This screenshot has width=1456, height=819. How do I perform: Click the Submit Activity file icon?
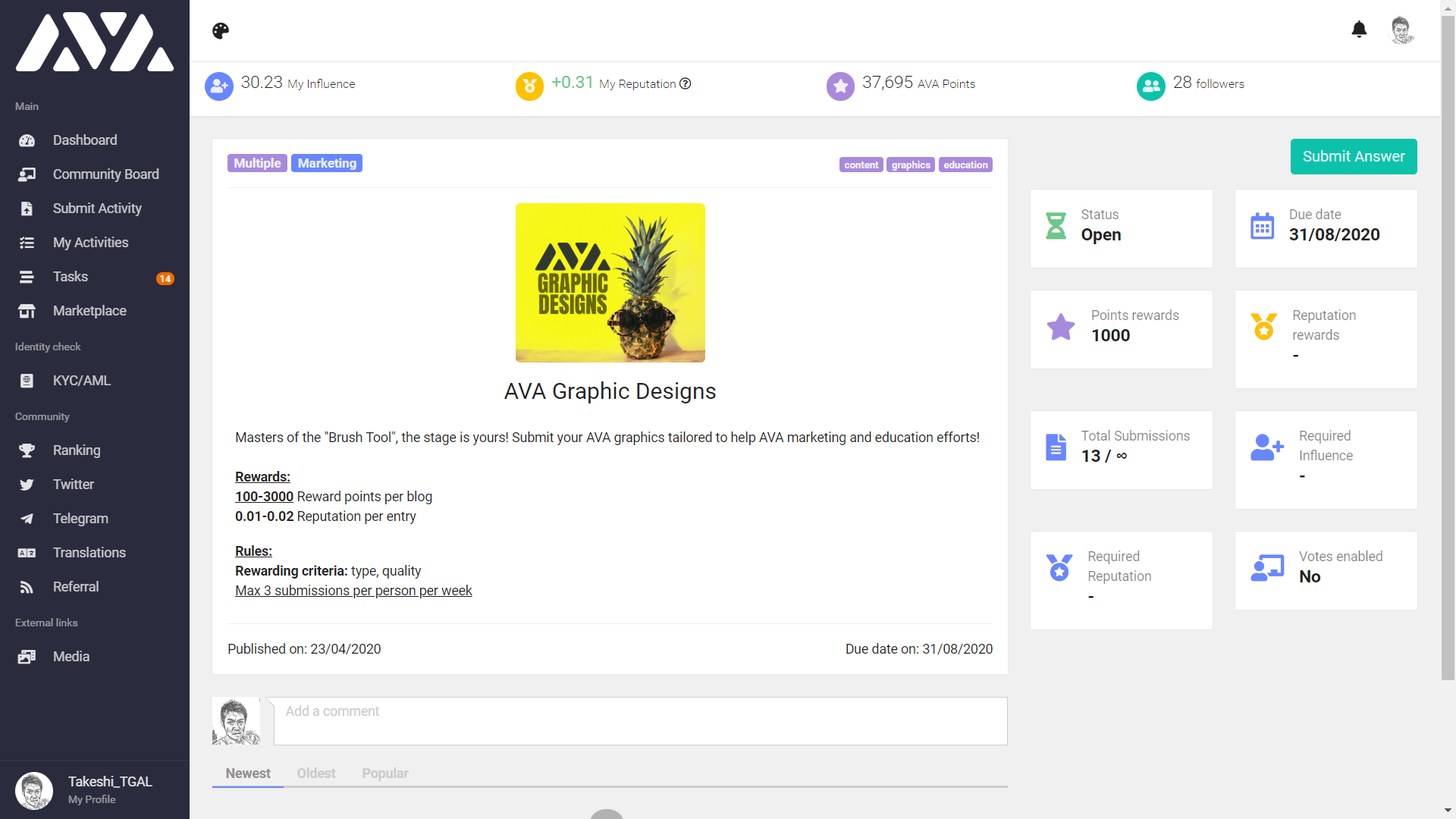tap(27, 209)
